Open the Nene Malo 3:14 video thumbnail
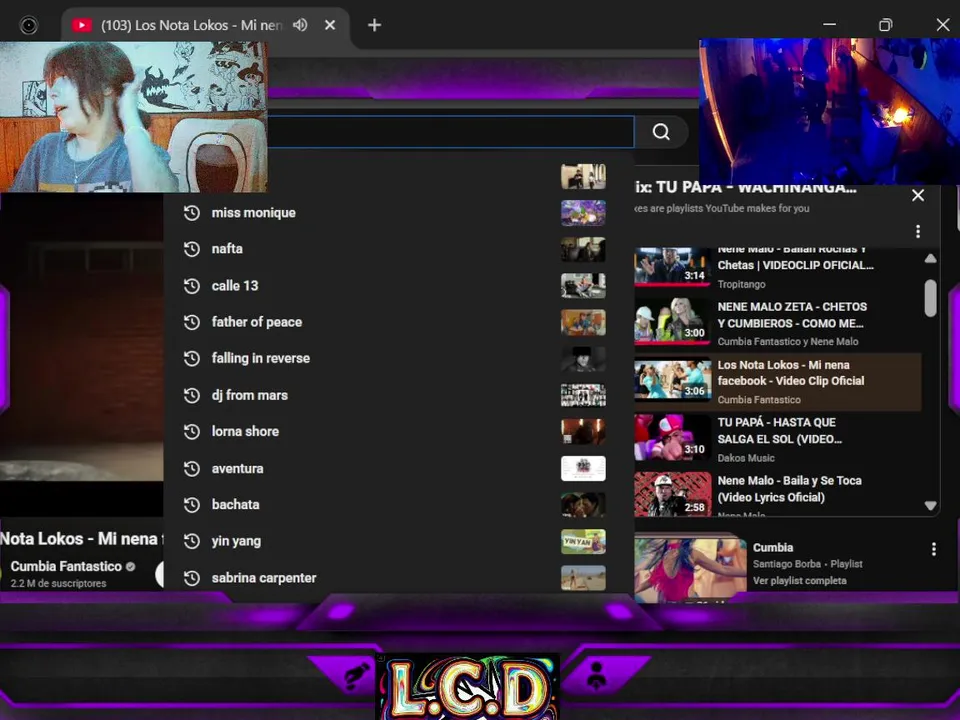Screen dimensions: 960x720 (x=672, y=266)
